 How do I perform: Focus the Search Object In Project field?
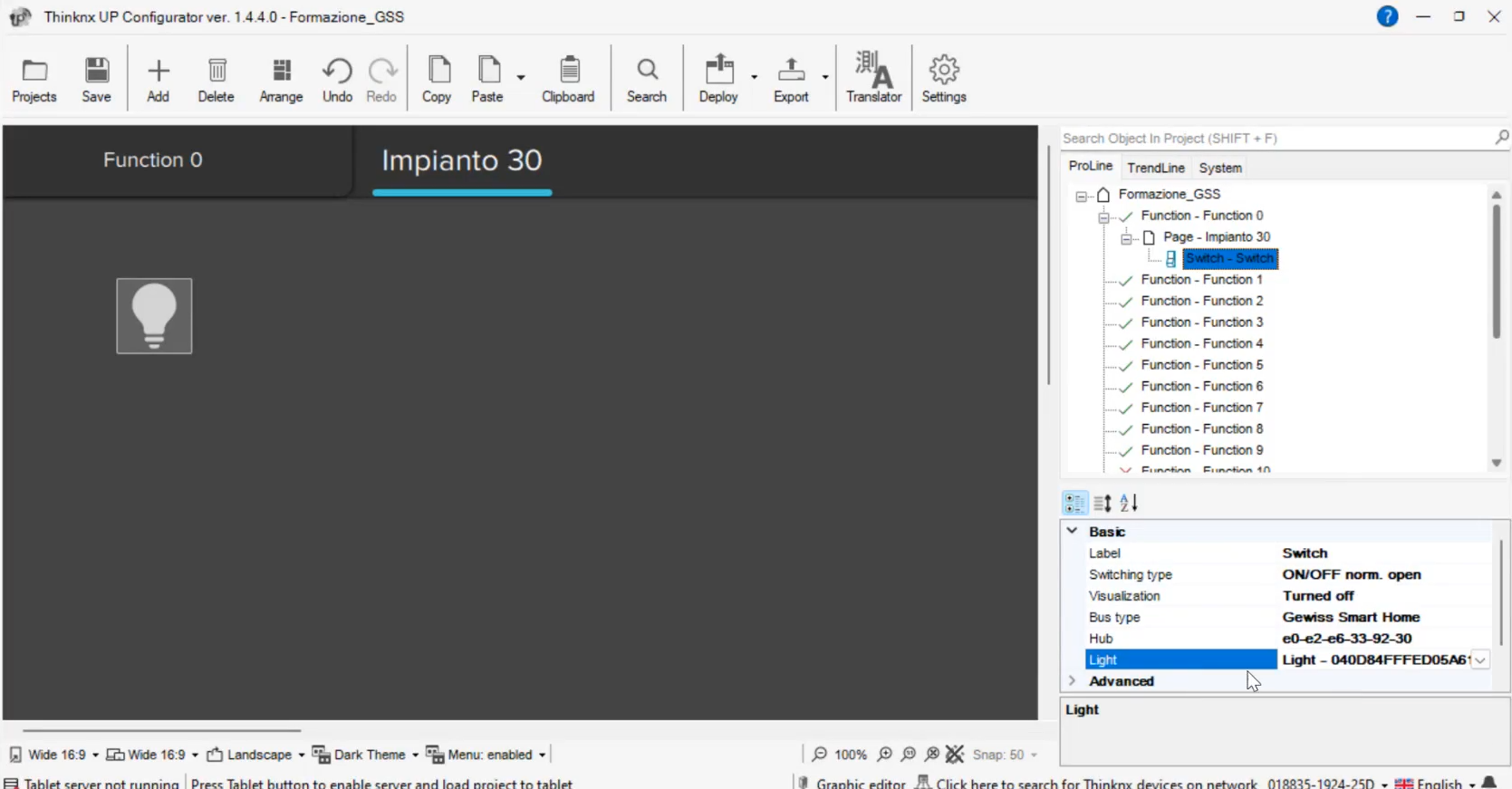click(x=1276, y=138)
